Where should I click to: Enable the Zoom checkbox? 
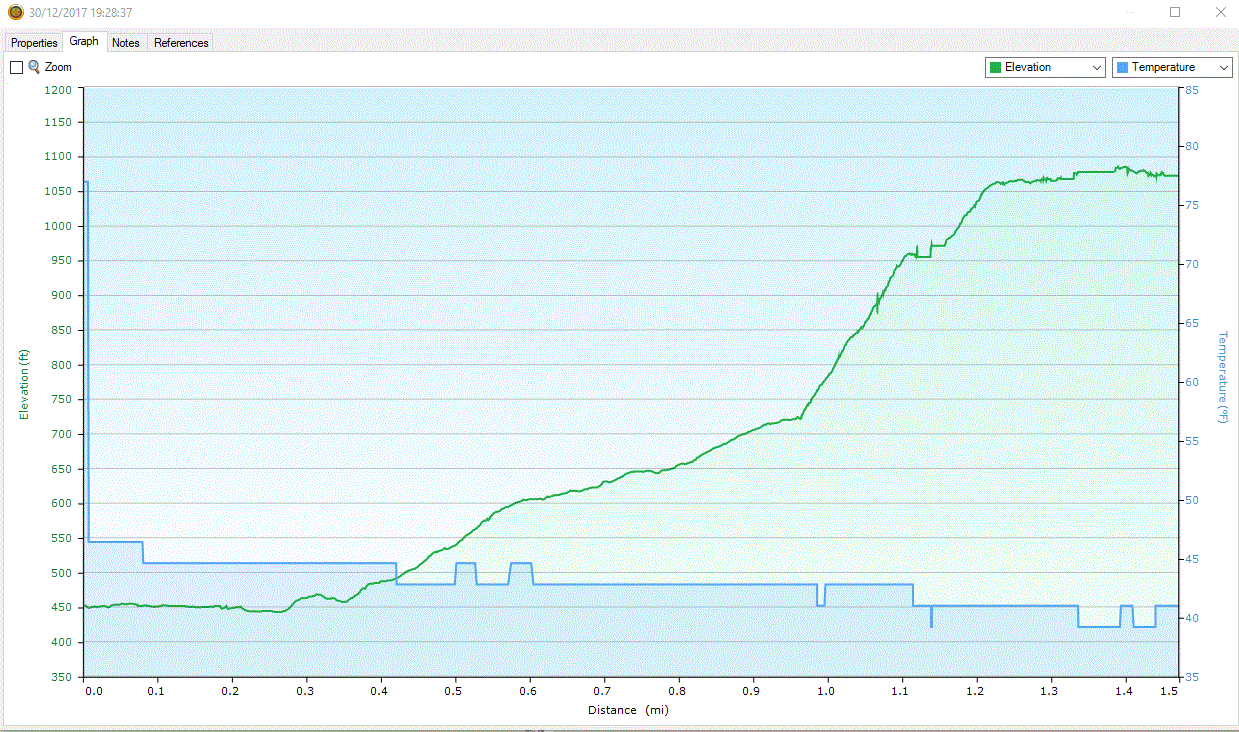pyautogui.click(x=16, y=68)
